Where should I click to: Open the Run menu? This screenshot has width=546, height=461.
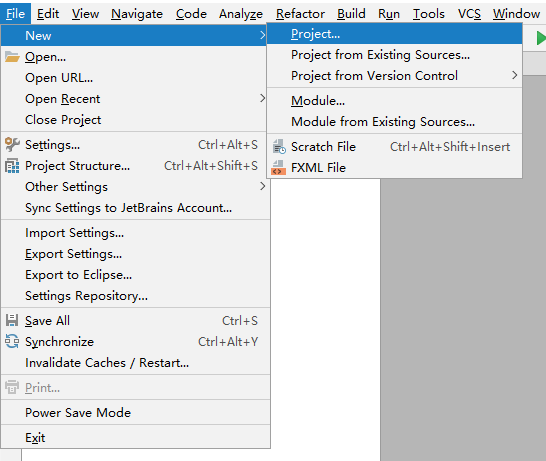(389, 14)
